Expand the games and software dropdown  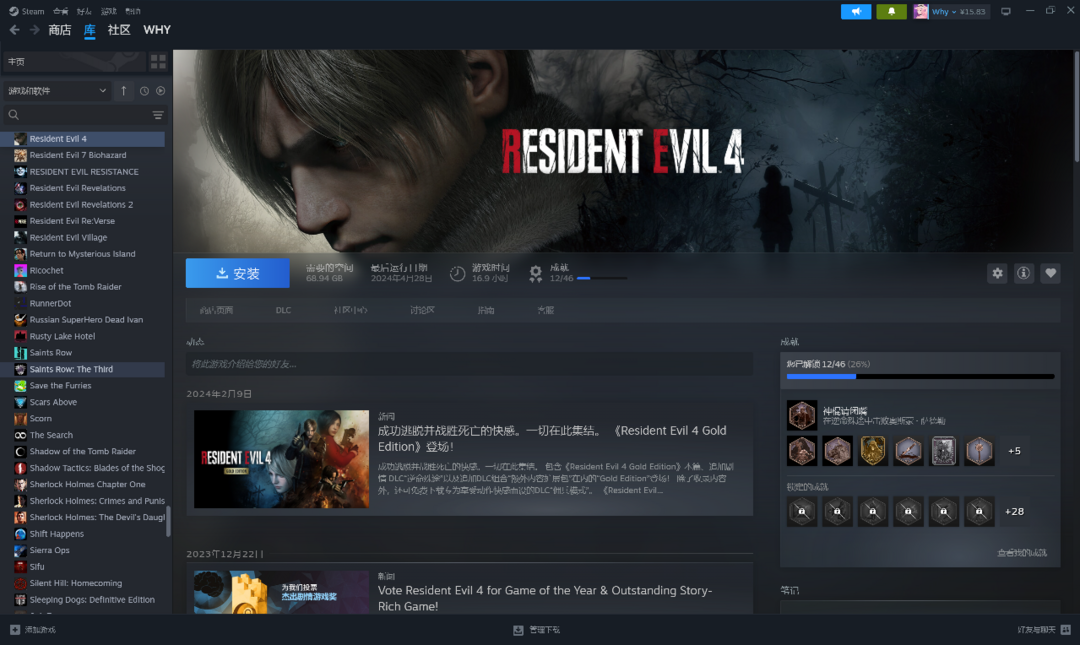(56, 90)
